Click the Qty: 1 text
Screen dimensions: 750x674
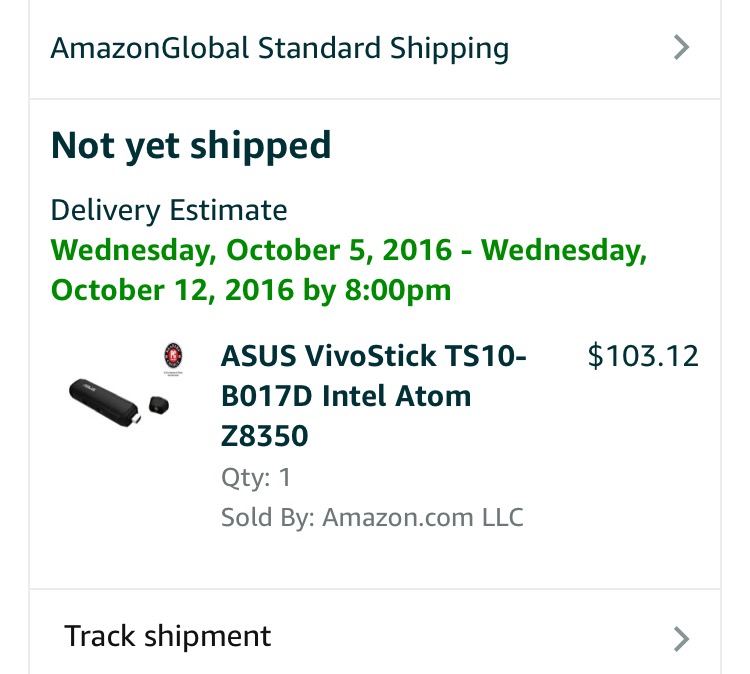click(256, 477)
